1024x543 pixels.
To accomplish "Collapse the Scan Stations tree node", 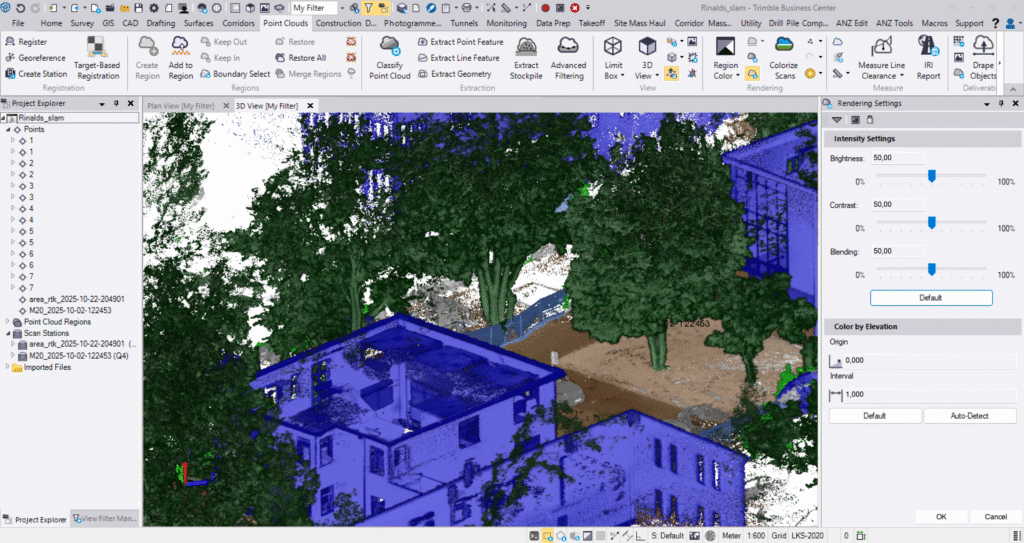I will pos(9,333).
